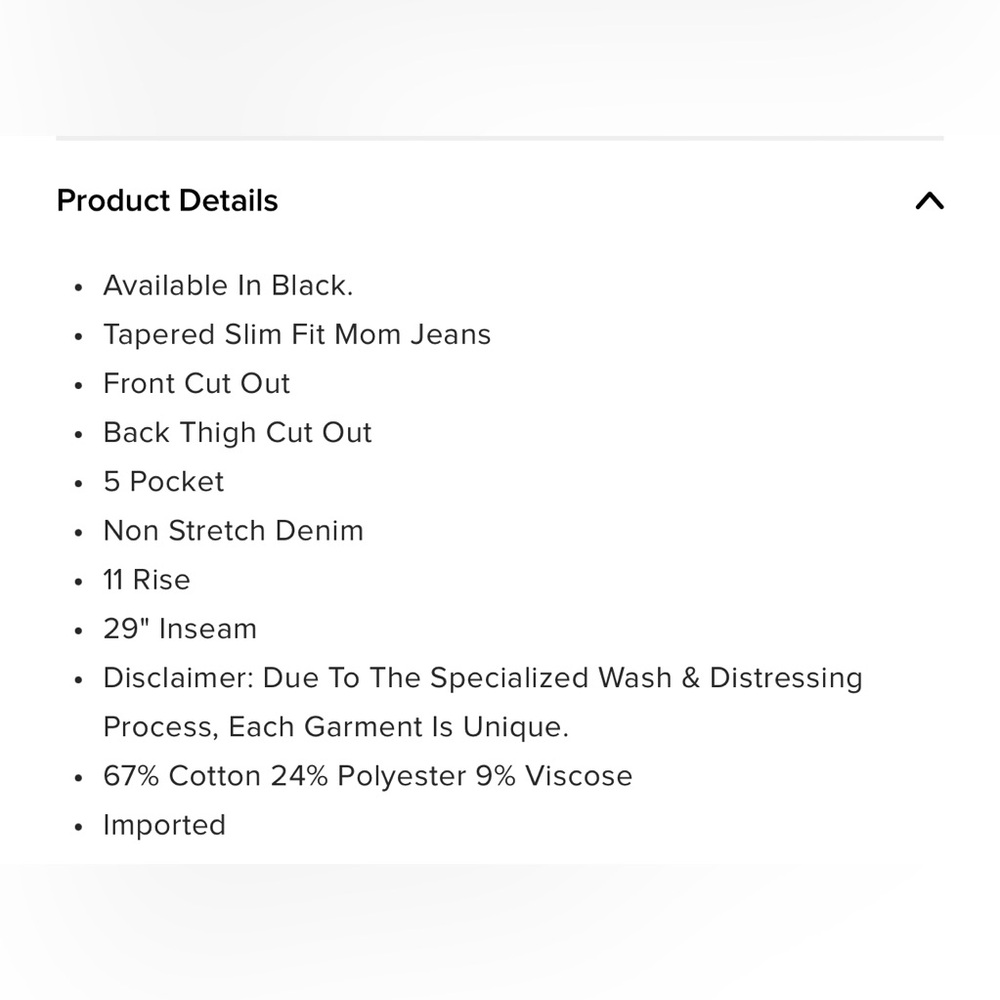Click the fabric composition line

367,776
